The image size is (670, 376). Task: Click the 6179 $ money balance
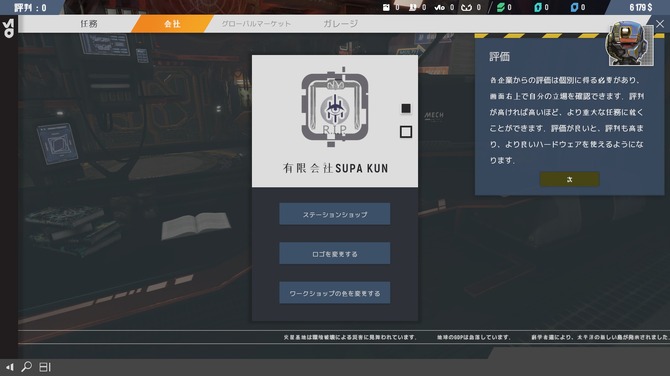point(641,7)
